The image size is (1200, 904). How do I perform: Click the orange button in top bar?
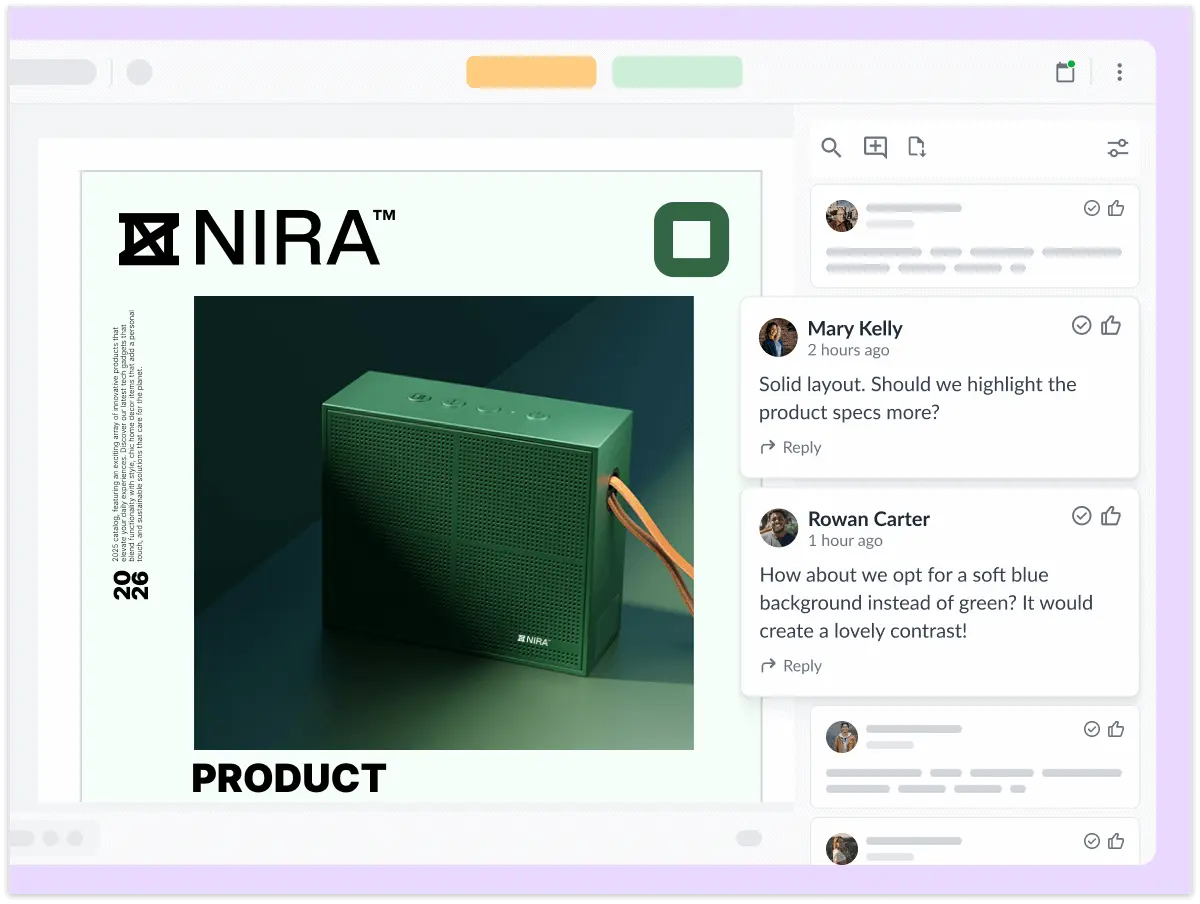point(531,72)
